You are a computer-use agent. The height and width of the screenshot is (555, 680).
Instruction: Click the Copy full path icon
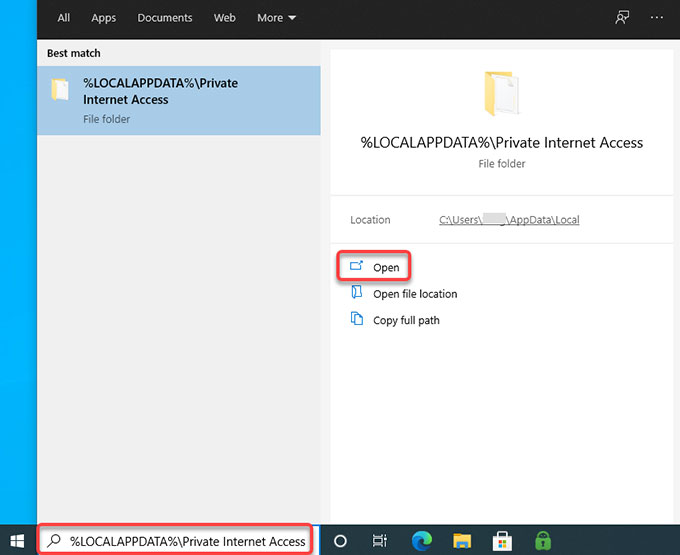coord(356,319)
